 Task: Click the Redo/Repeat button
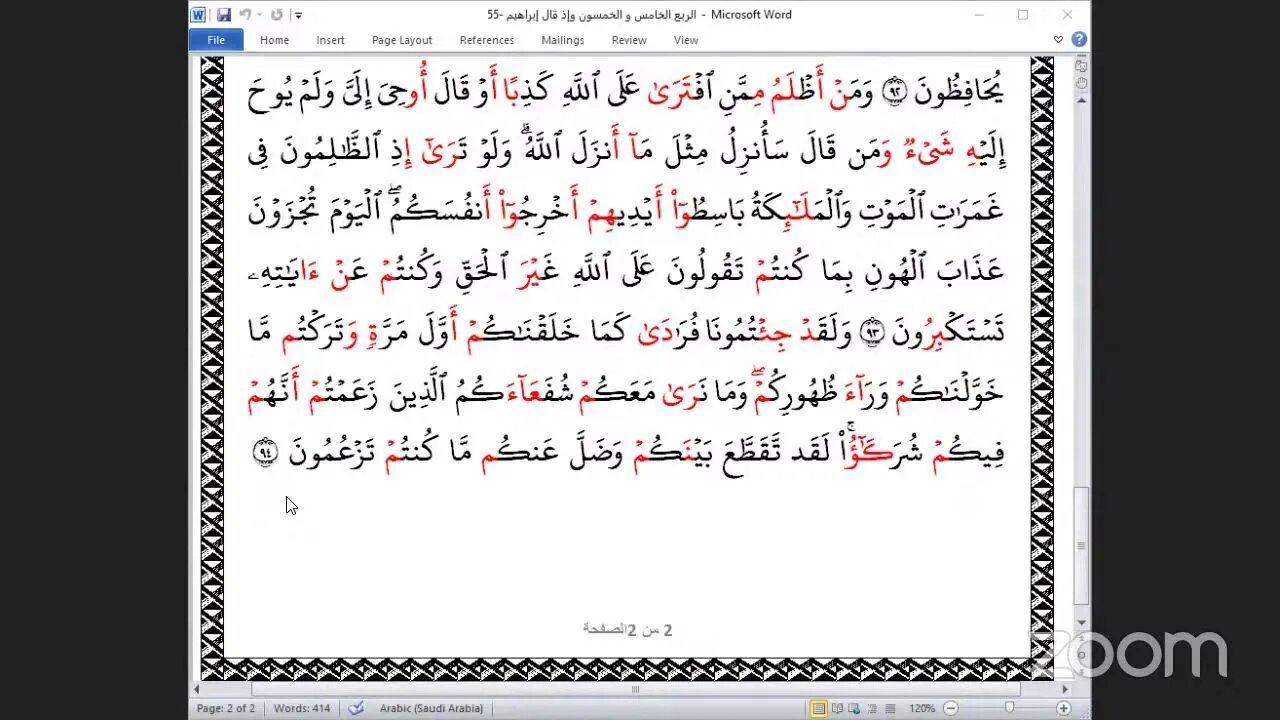(277, 15)
